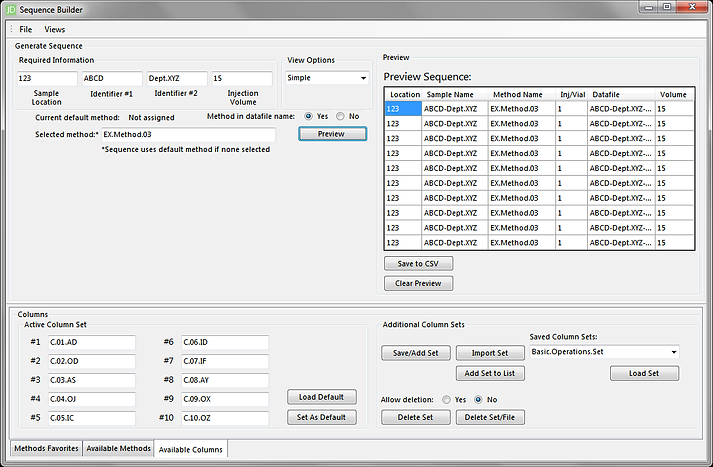Close the Sequence Builder window
713x467 pixels.
click(692, 7)
